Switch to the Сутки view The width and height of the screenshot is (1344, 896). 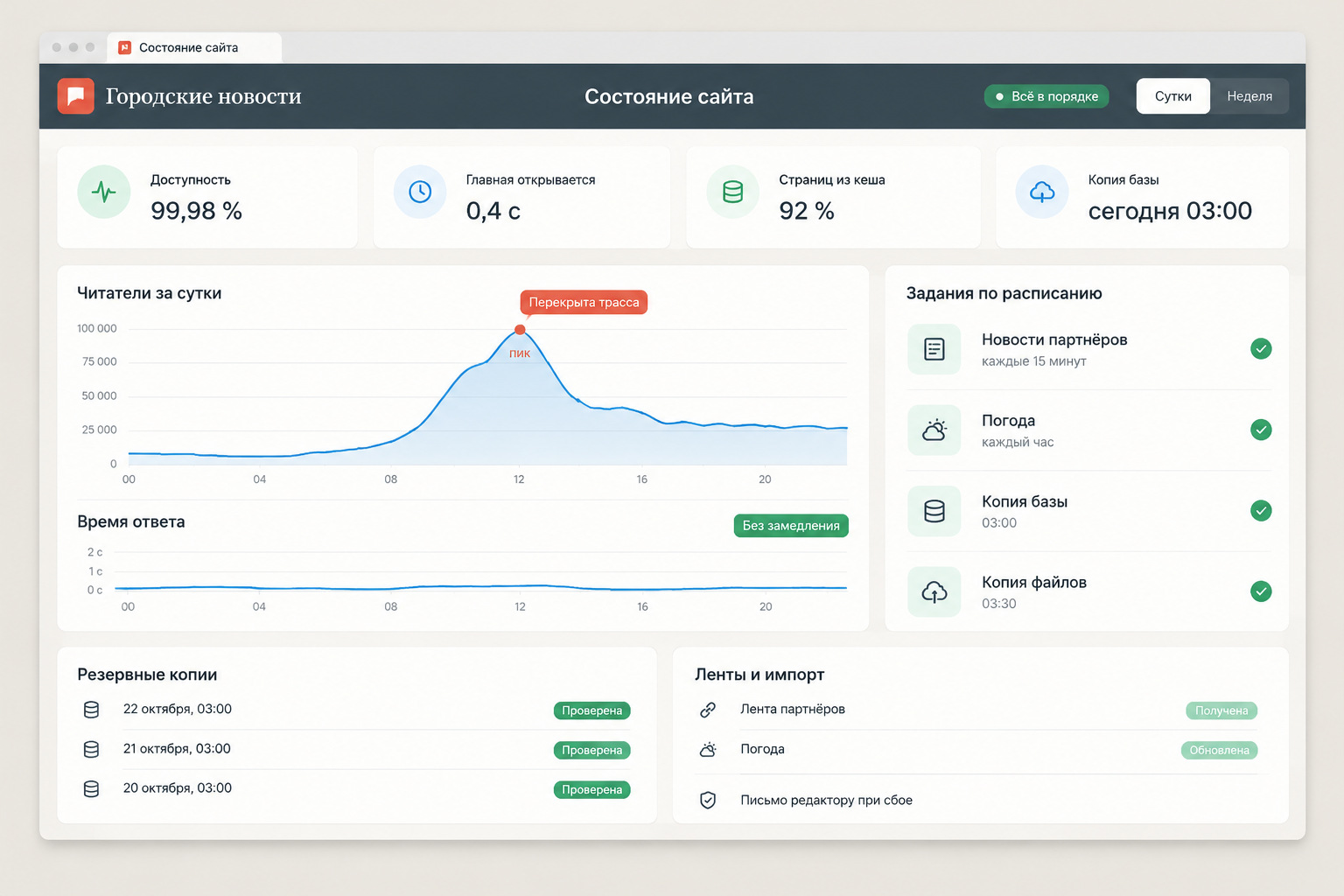[x=1173, y=96]
